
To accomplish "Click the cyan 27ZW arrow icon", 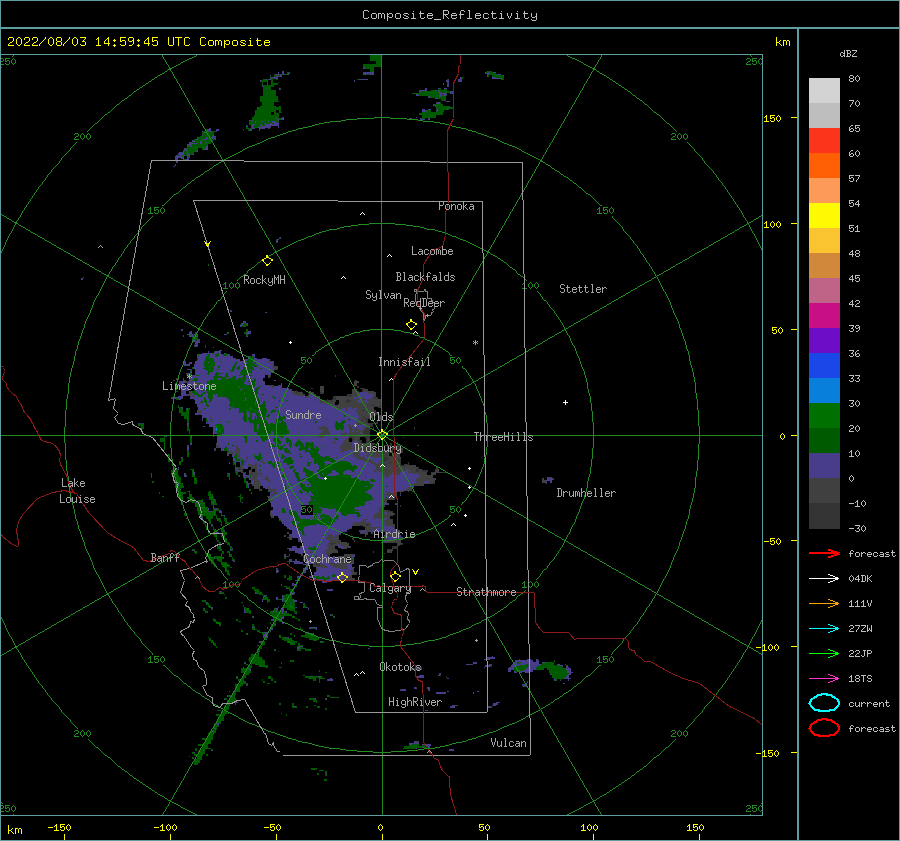I will (824, 629).
